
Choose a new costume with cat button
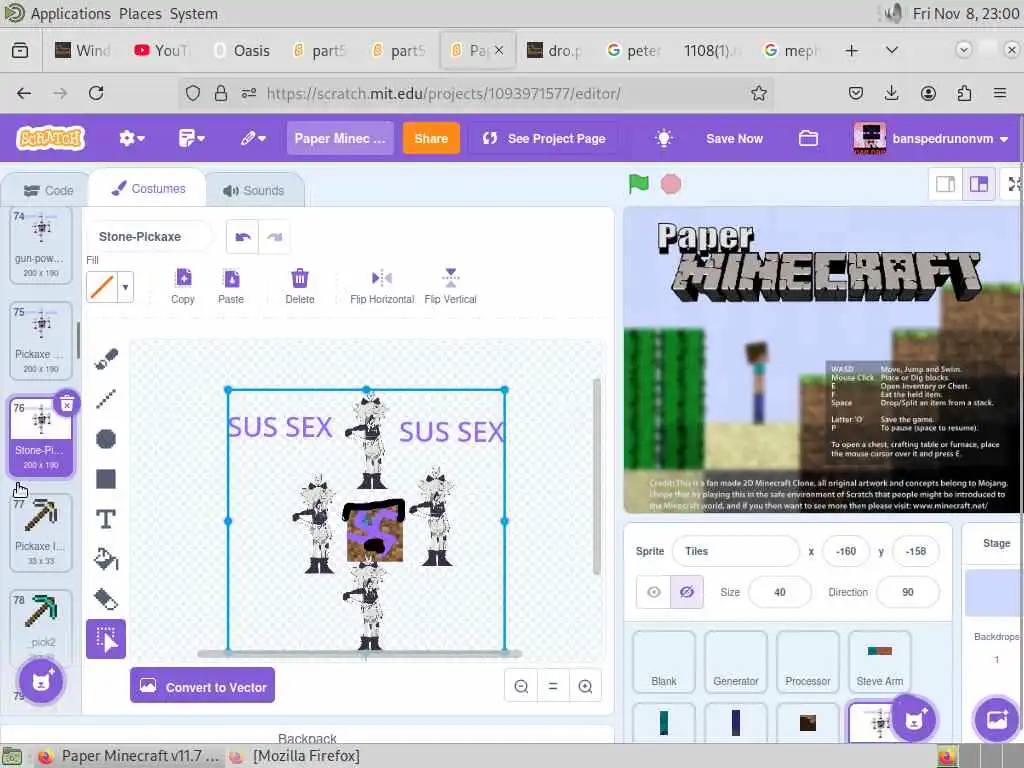(x=41, y=682)
